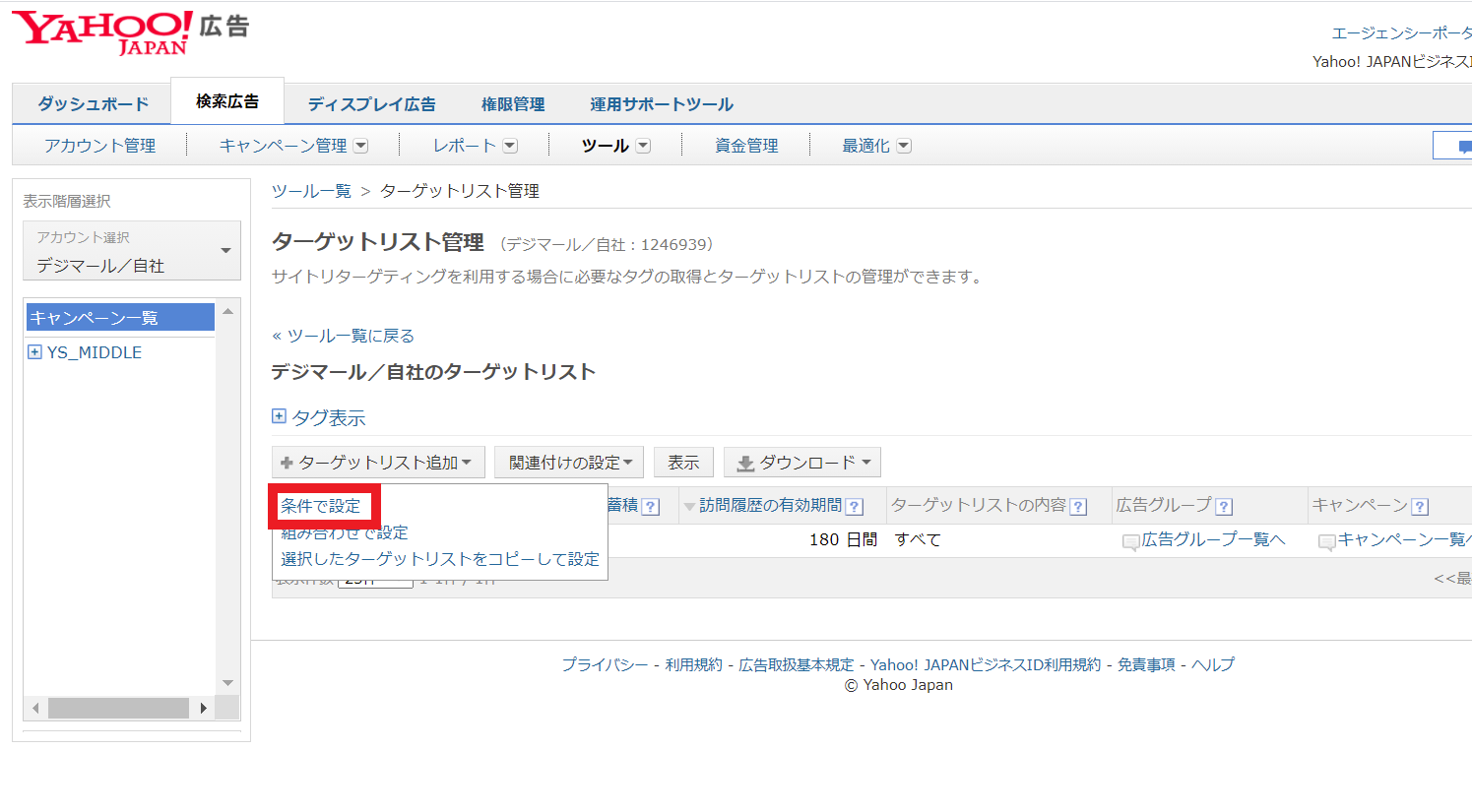Open the ダウンロード dropdown button
Viewport: 1472px width, 812px height.
pyautogui.click(x=802, y=463)
